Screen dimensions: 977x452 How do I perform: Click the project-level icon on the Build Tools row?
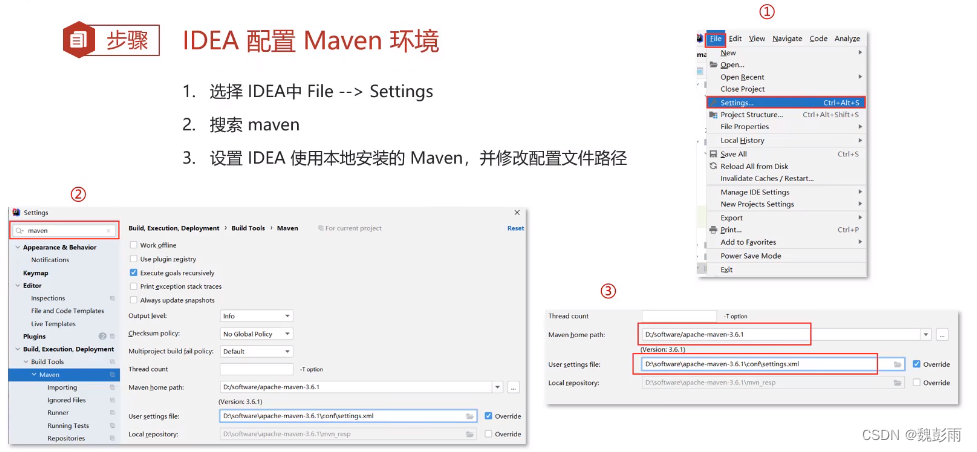tap(113, 362)
